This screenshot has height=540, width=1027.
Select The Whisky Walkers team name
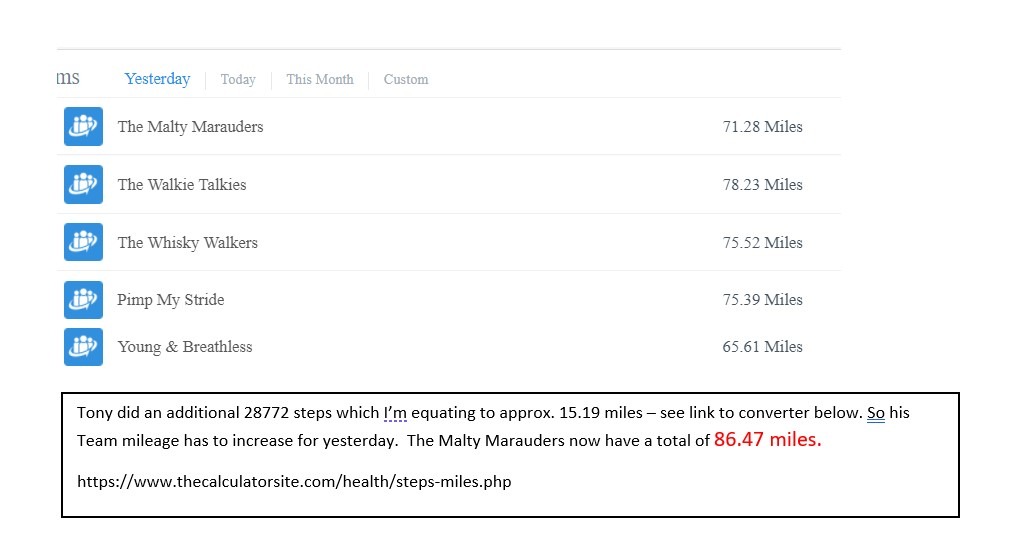click(x=187, y=242)
